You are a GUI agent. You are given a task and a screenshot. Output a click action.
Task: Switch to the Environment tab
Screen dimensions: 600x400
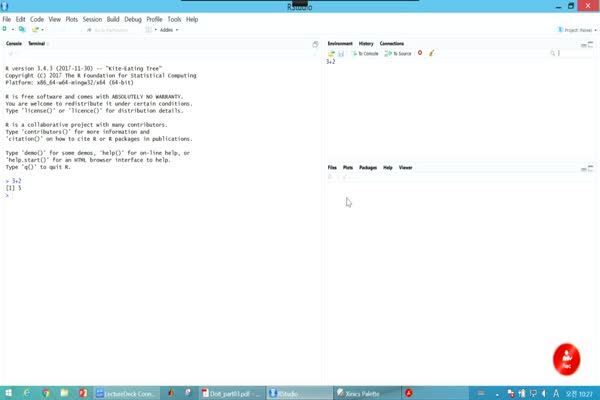340,44
